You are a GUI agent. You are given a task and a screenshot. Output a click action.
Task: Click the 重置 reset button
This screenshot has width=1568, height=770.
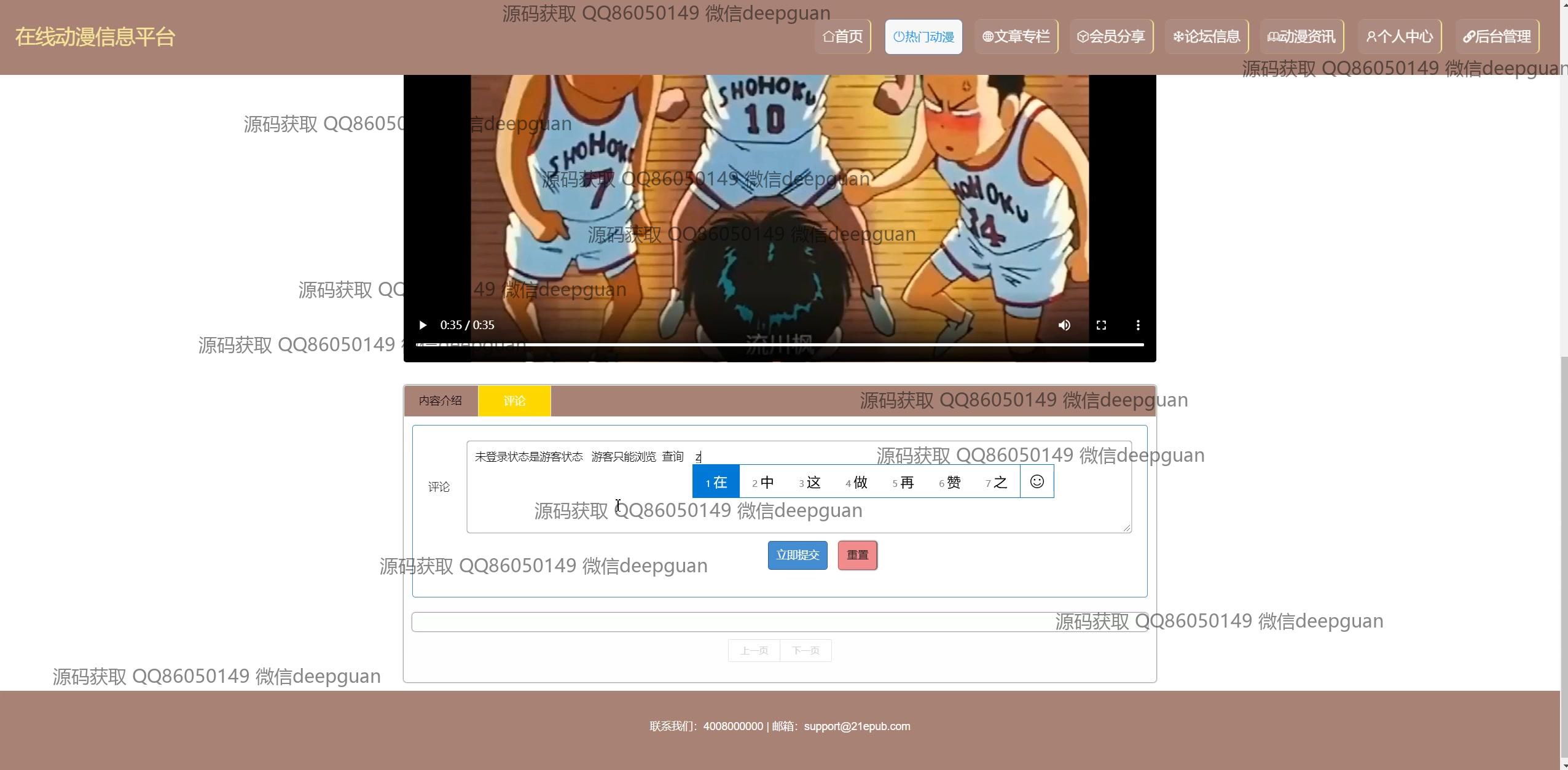click(x=858, y=555)
